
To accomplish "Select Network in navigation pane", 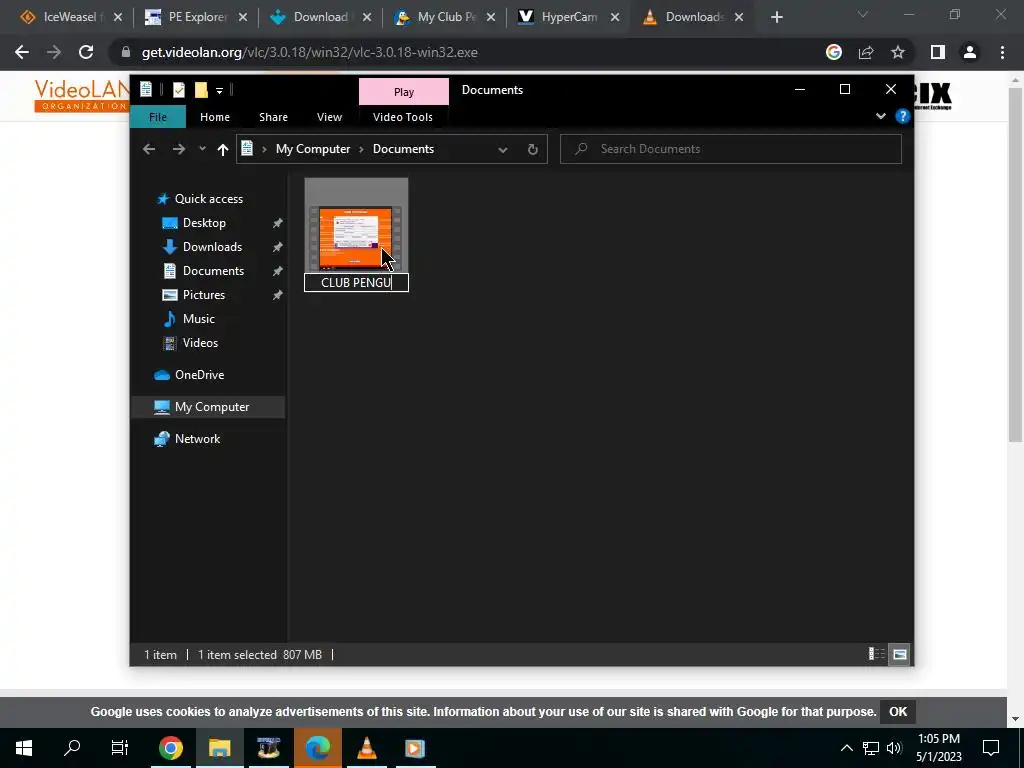I will tap(197, 439).
